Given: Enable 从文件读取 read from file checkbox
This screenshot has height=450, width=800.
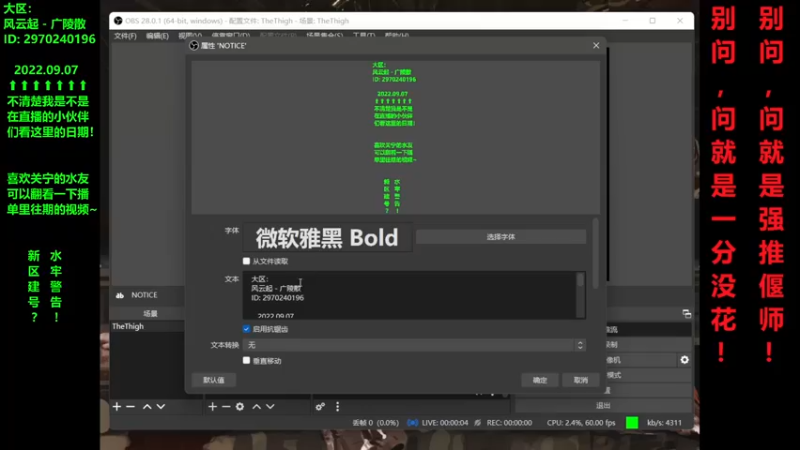Looking at the screenshot, I should [246, 261].
